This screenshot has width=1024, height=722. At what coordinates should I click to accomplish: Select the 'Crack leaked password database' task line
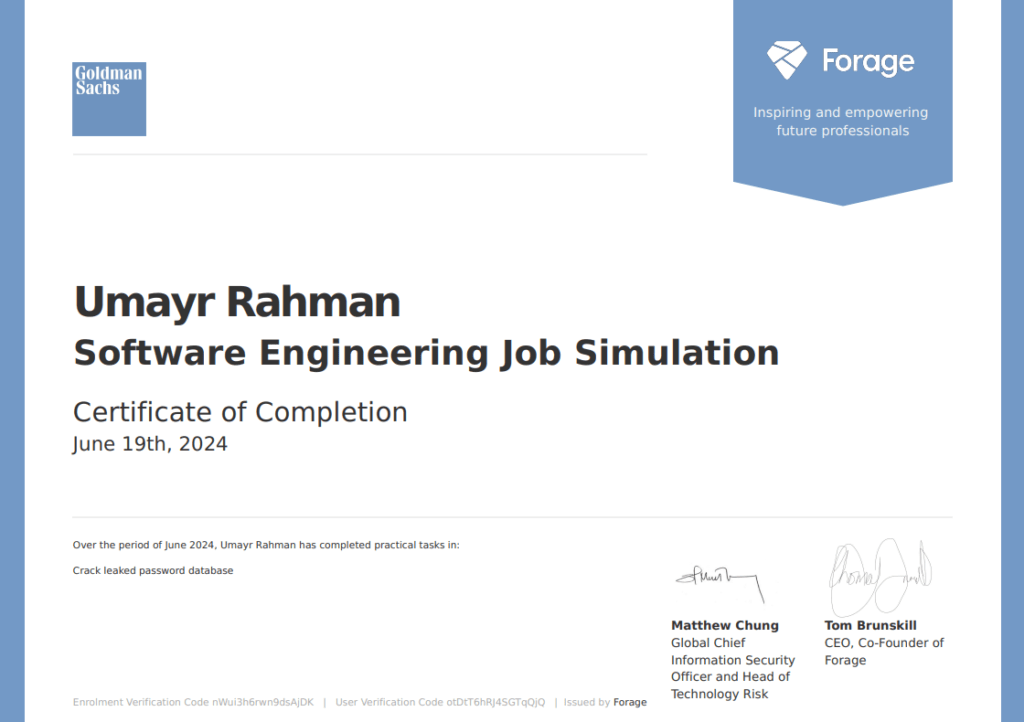pyautogui.click(x=153, y=571)
